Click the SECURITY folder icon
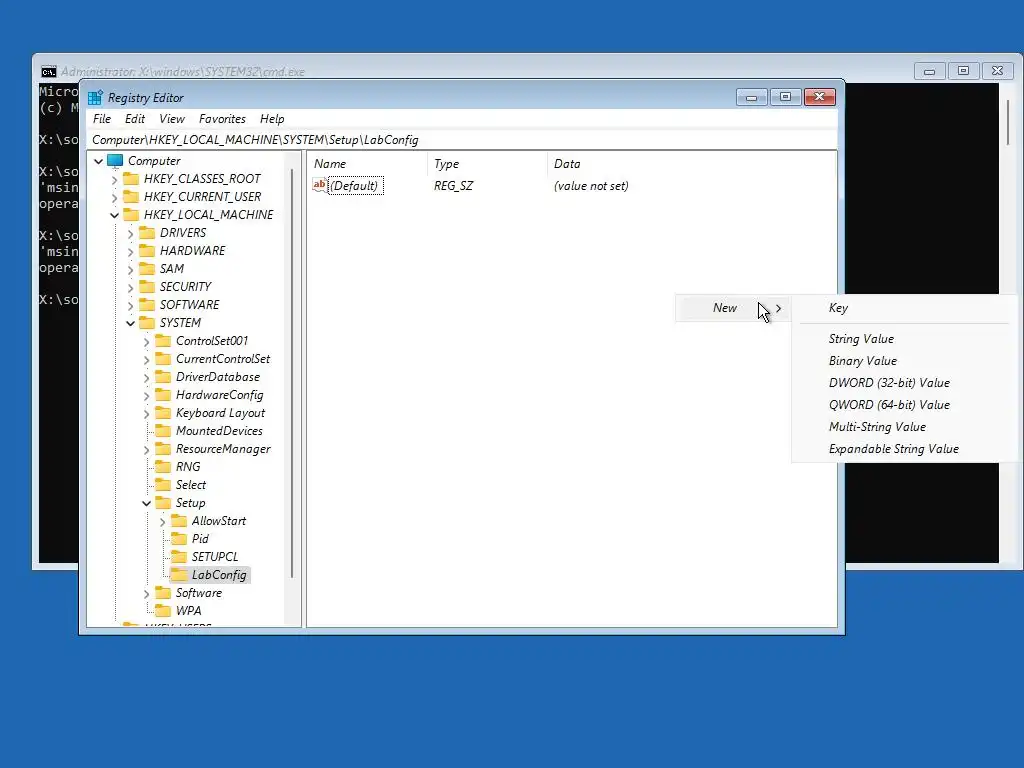Screen dimensions: 1024x768 click(148, 287)
